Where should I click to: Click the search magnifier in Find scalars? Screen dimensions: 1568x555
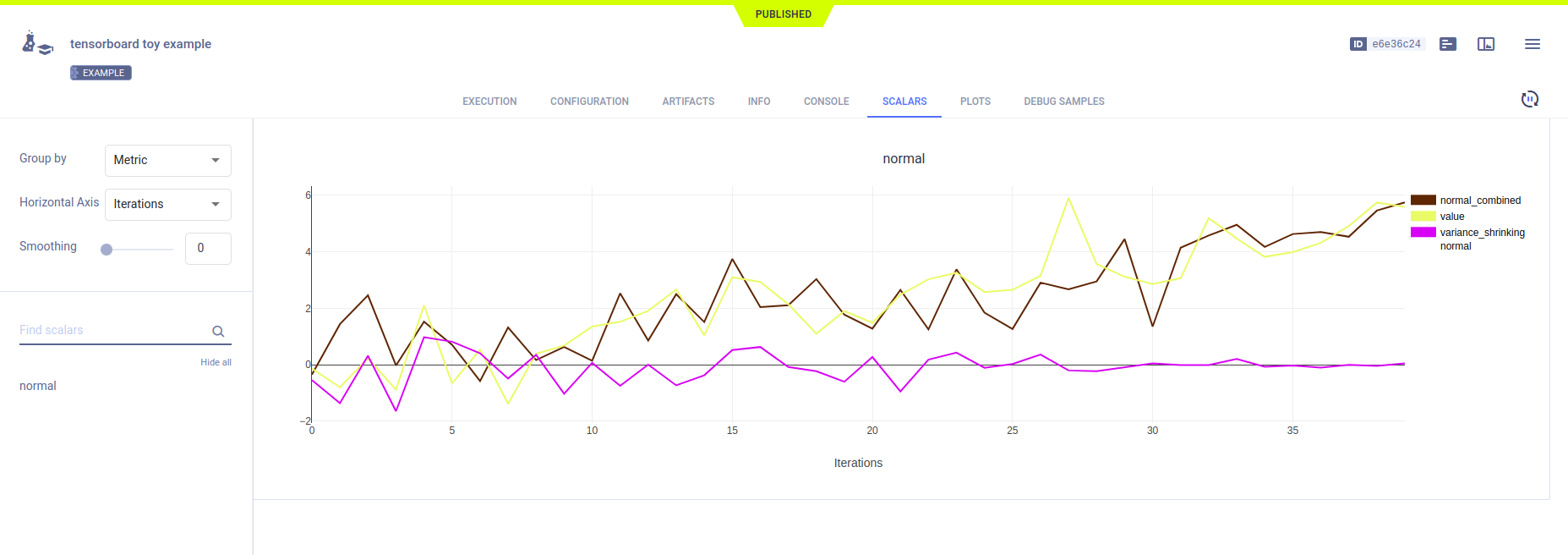(218, 332)
